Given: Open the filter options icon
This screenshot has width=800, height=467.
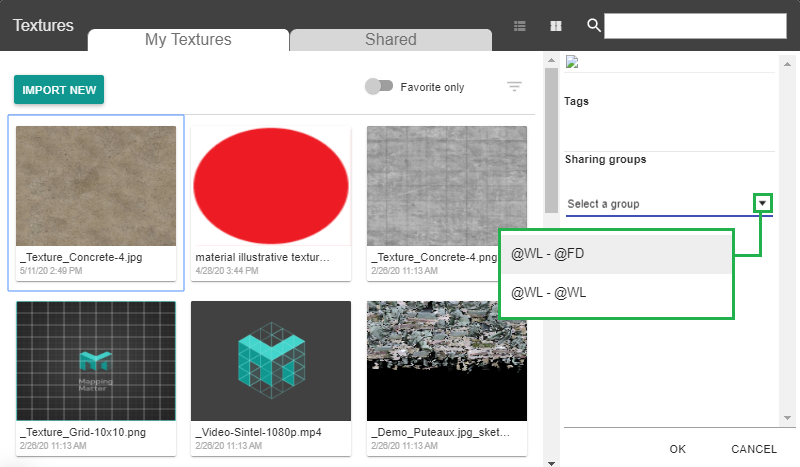Looking at the screenshot, I should (x=514, y=87).
